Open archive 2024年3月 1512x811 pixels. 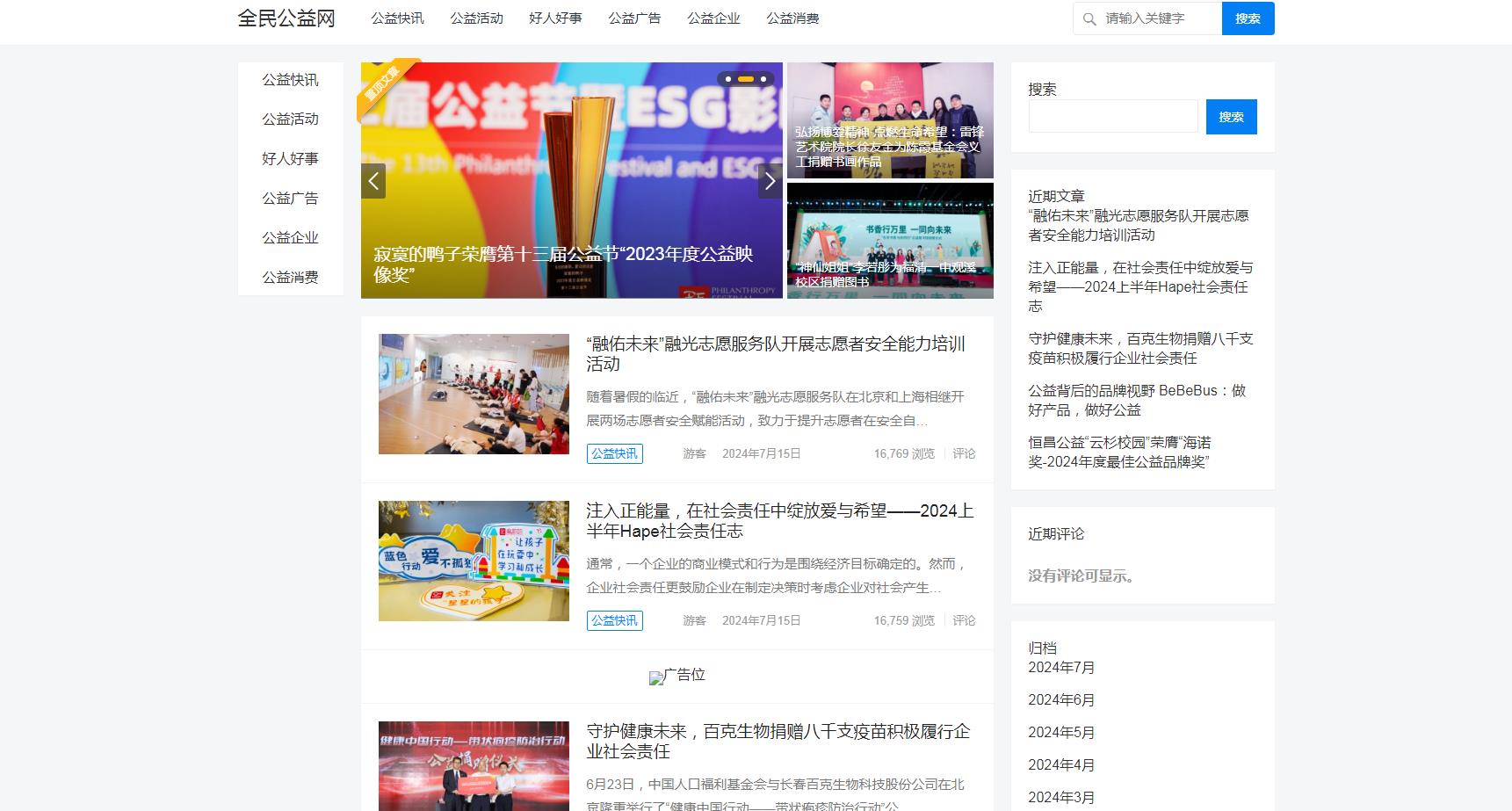coord(1061,798)
